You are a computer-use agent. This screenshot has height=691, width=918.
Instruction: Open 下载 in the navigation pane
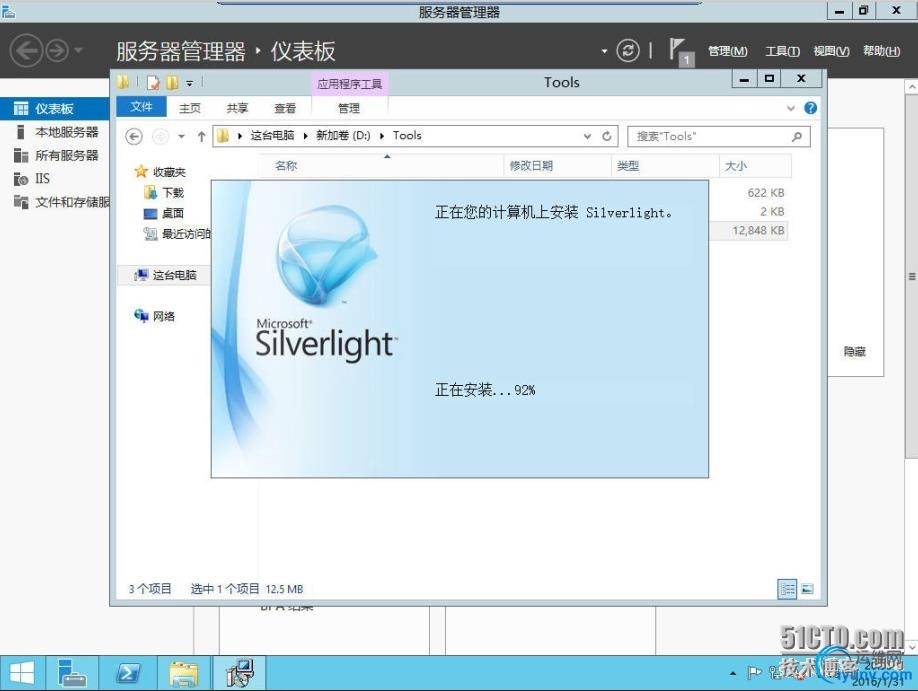pos(164,193)
